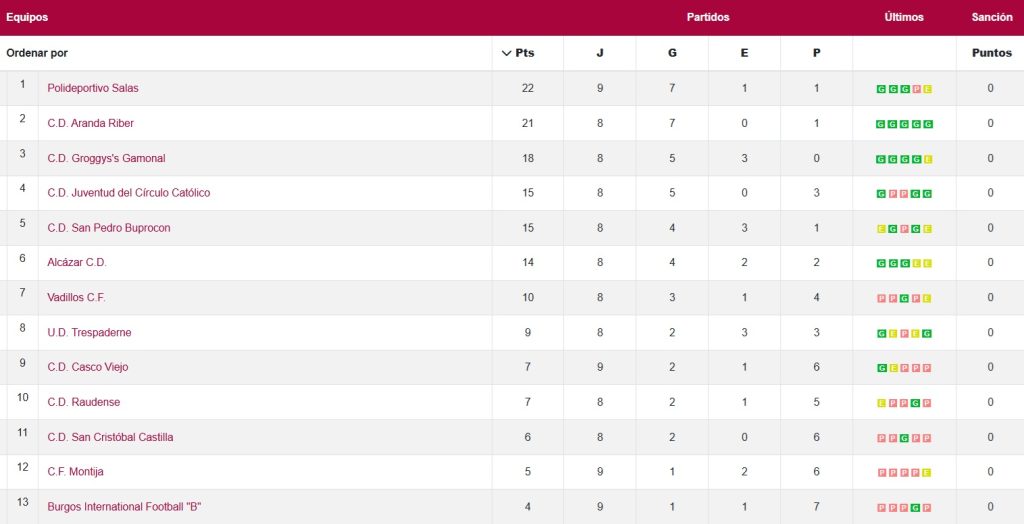This screenshot has width=1024, height=524.
Task: Open the Alcázar C.D. team page
Action: 77,262
